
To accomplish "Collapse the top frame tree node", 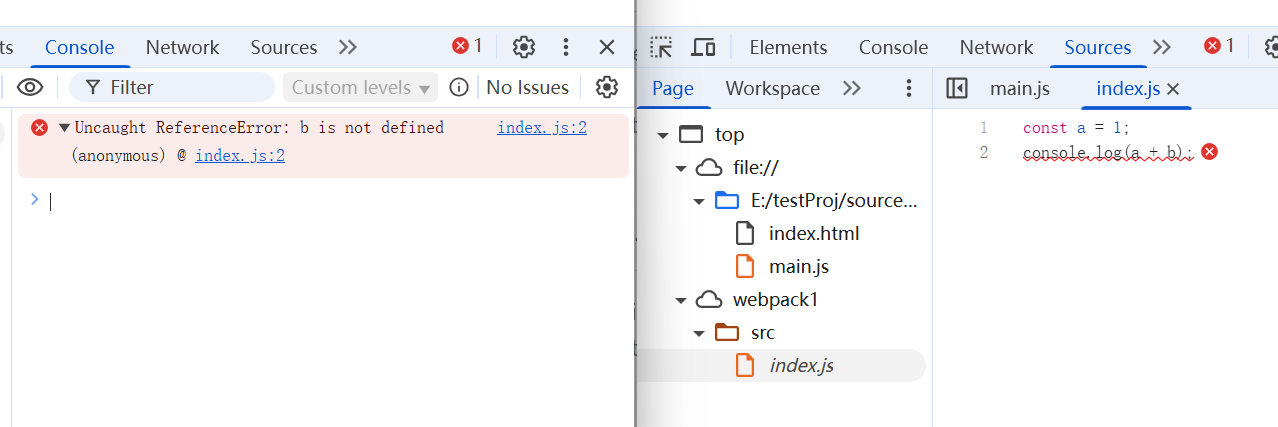I will pos(663,135).
